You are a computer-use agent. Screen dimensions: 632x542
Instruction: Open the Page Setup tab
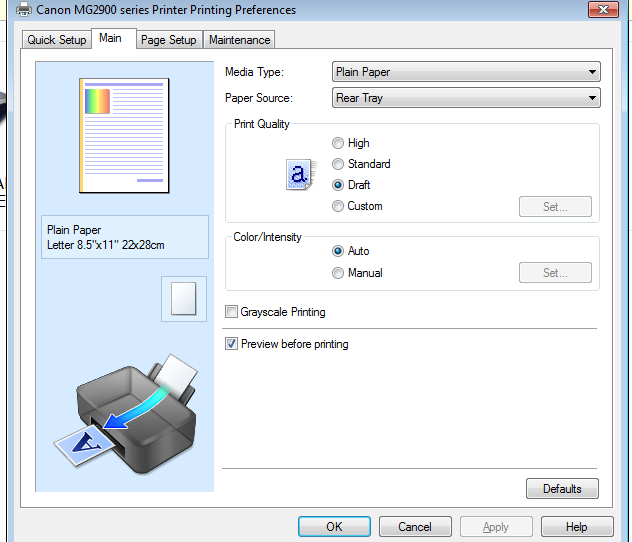pyautogui.click(x=169, y=40)
